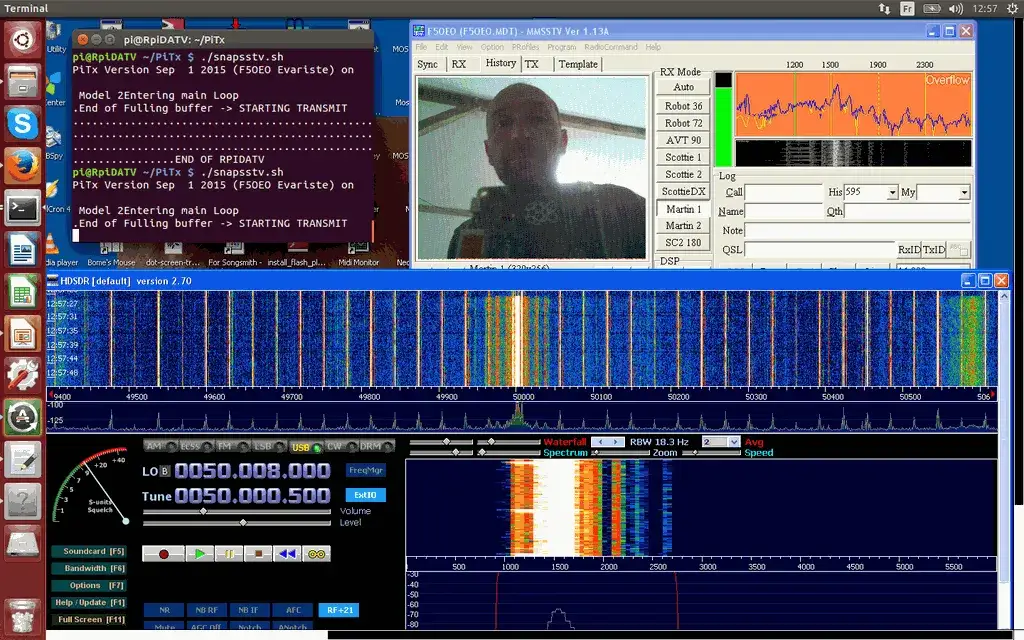Expand the My report dropdown in MMSSTV
The width and height of the screenshot is (1024, 640).
964,192
